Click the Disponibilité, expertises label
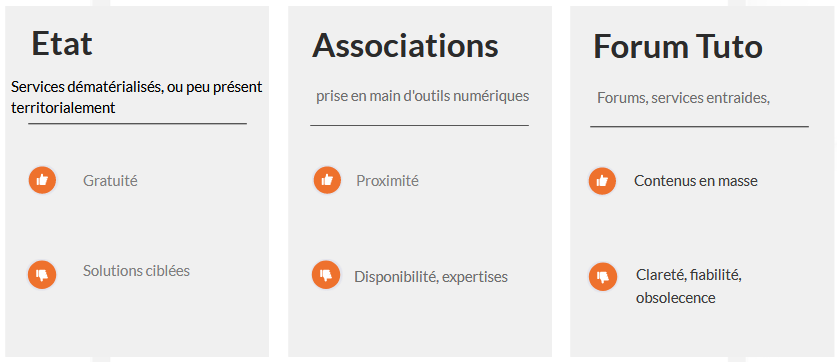837x362 pixels. pyautogui.click(x=431, y=277)
